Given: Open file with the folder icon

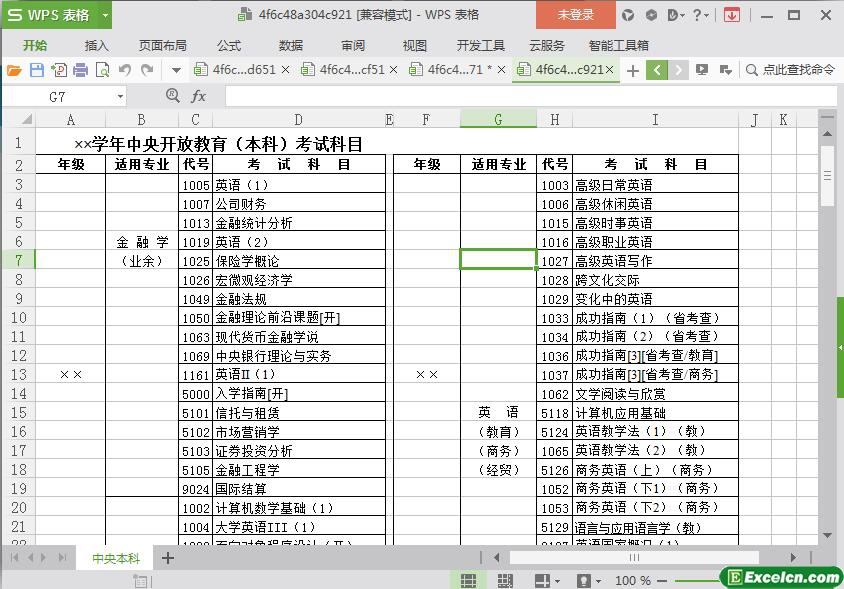Looking at the screenshot, I should [14, 70].
